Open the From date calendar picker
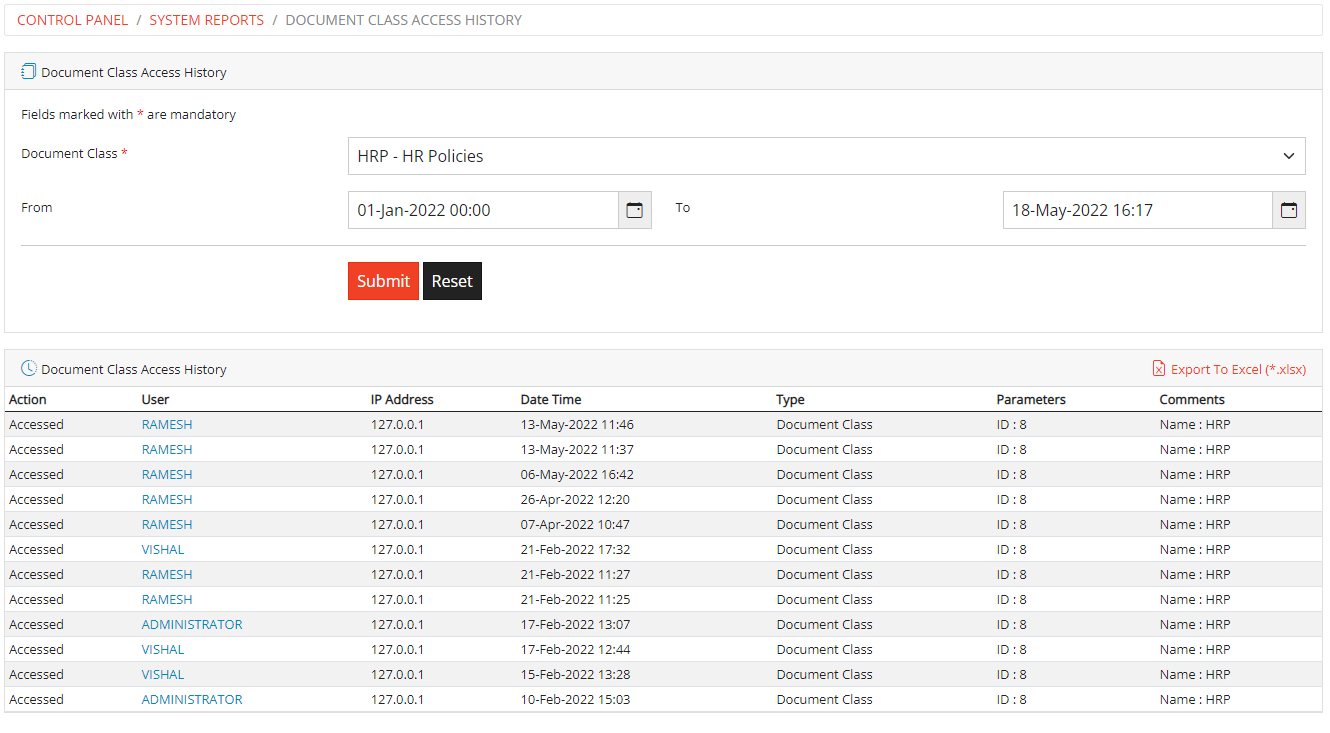 click(x=634, y=210)
